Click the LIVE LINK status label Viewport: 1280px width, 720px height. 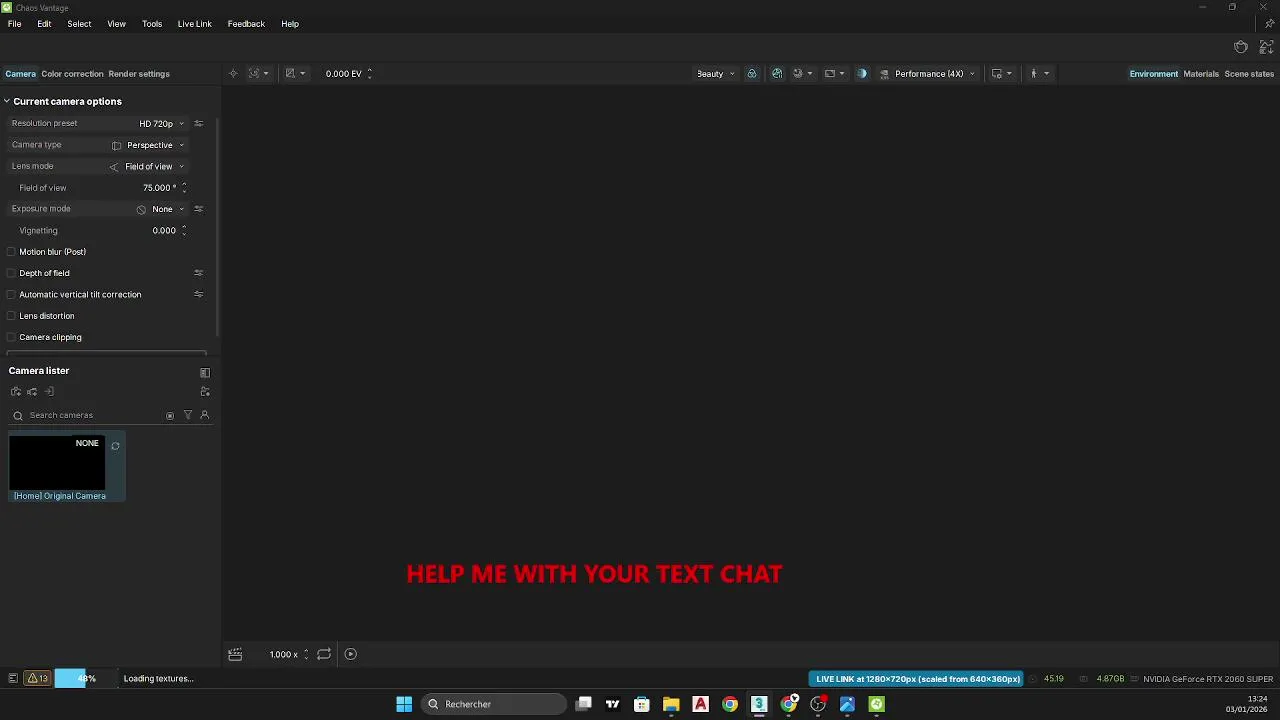tap(917, 679)
